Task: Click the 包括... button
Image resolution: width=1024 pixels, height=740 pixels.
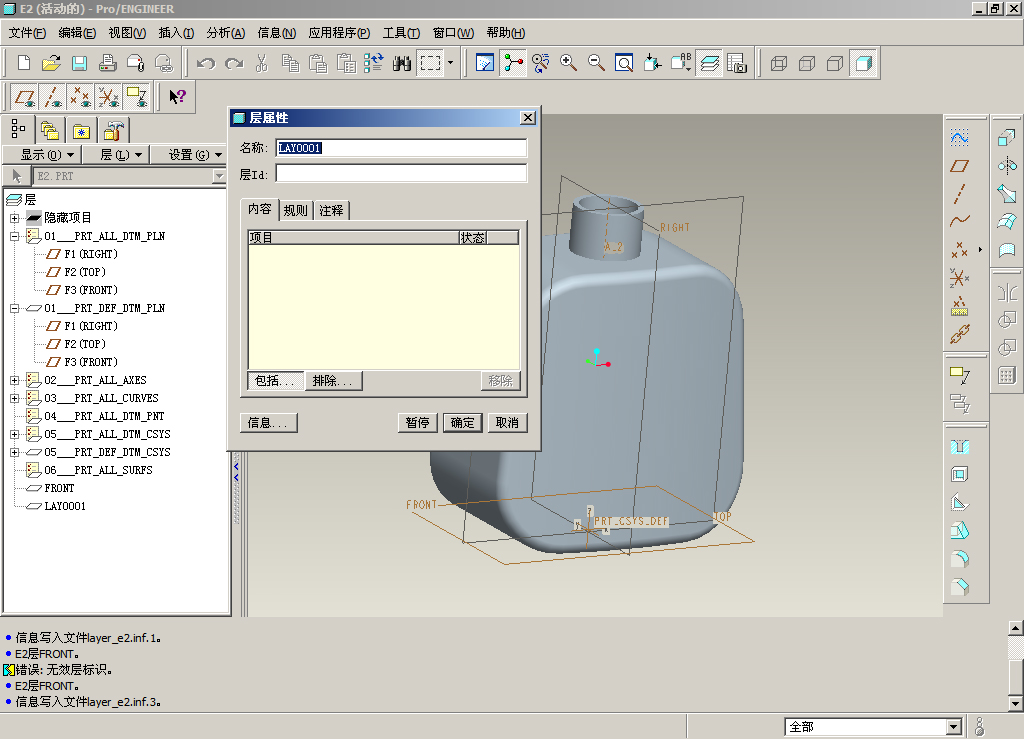Action: [275, 381]
